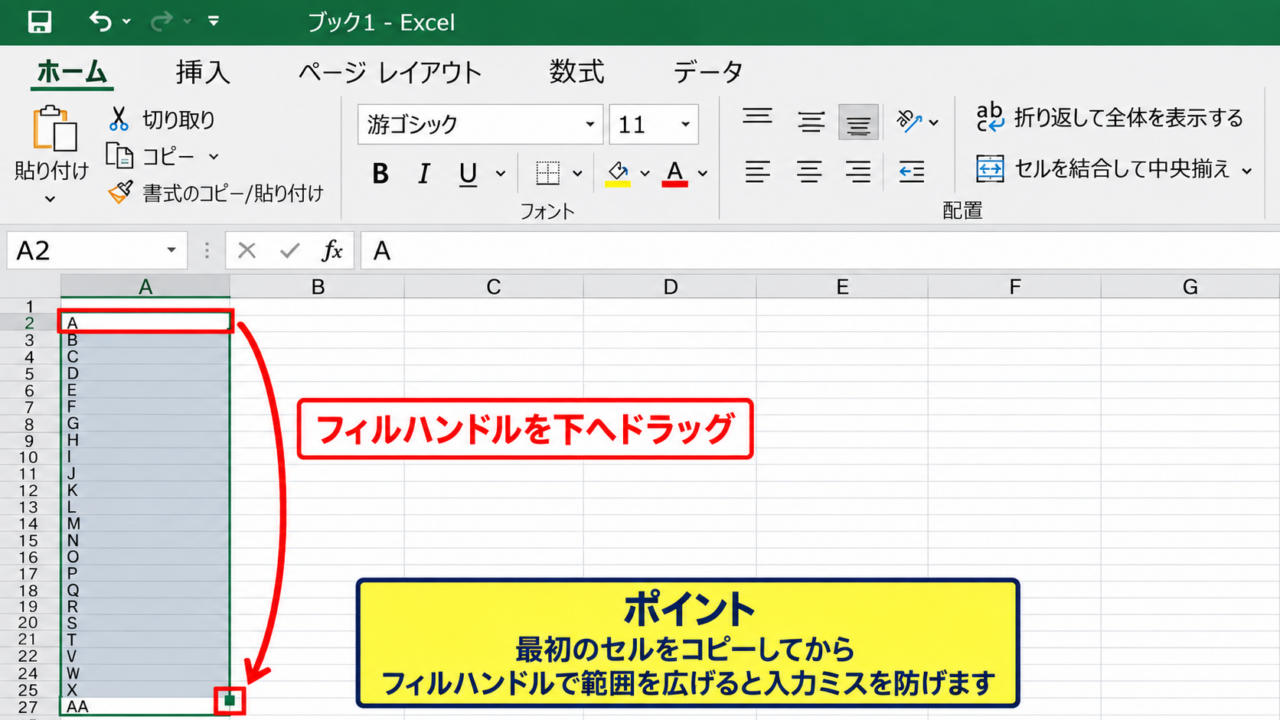Select row 14 header
This screenshot has height=720, width=1280.
click(30, 524)
